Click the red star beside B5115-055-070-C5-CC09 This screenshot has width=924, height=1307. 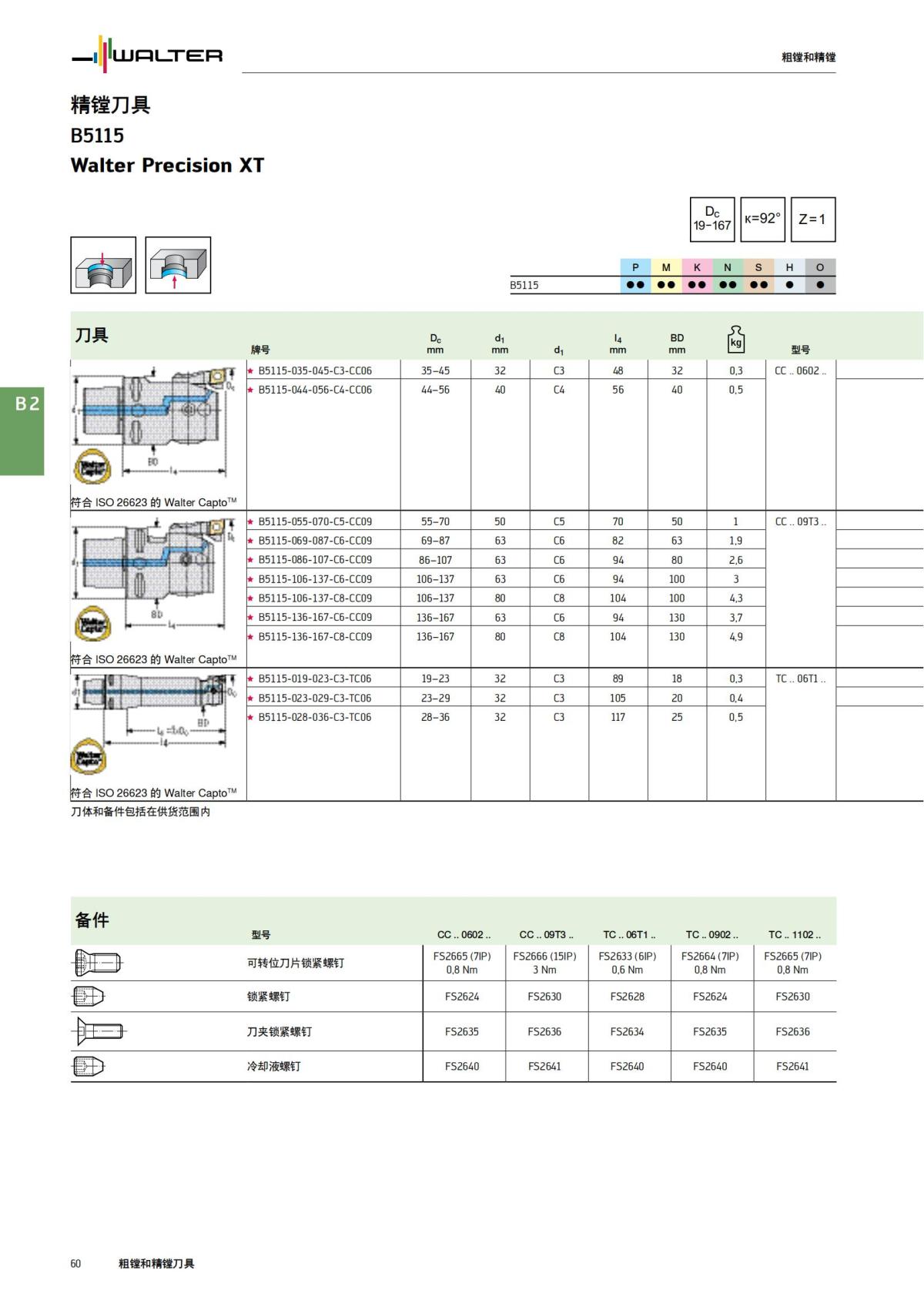250,521
